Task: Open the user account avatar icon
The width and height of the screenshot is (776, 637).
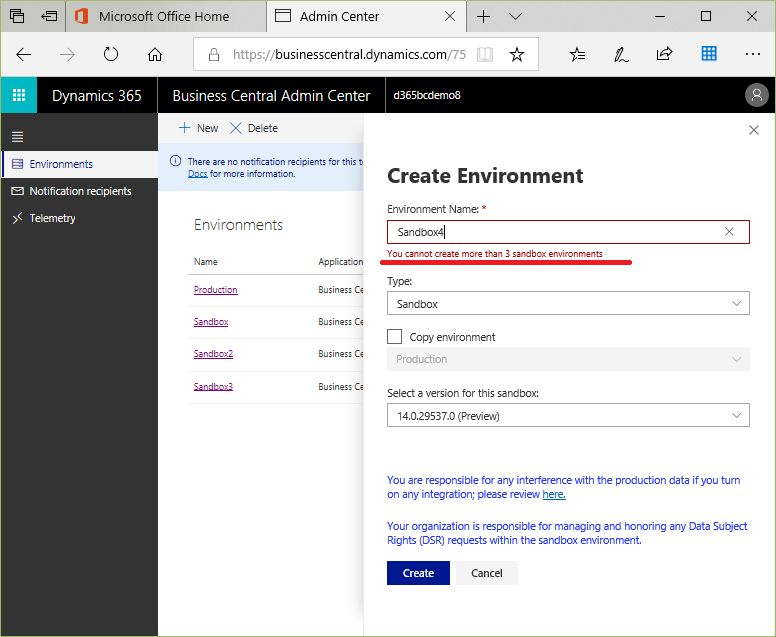Action: (756, 95)
